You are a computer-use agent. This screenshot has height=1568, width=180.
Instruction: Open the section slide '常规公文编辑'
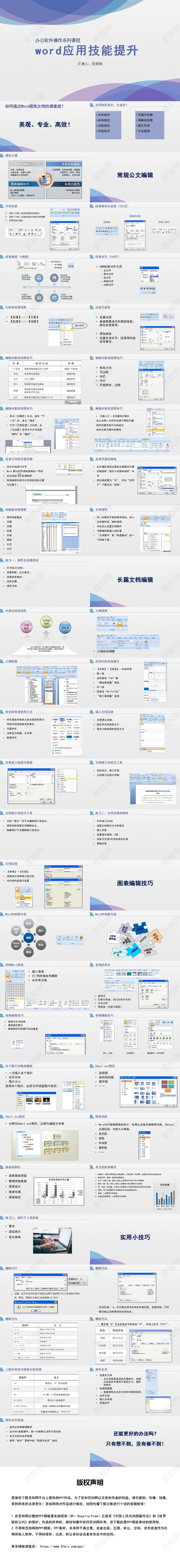point(135,177)
